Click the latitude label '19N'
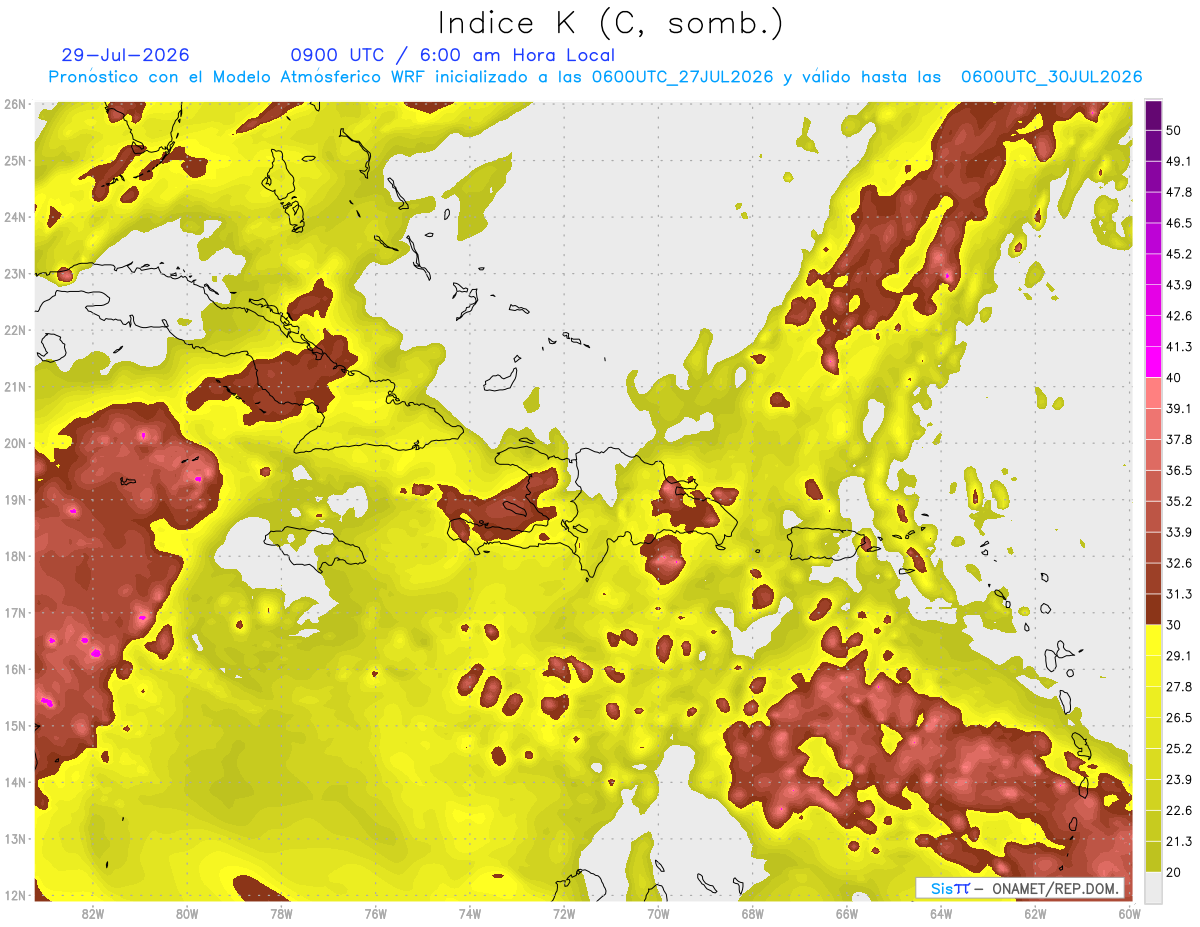This screenshot has height=927, width=1200. click(x=15, y=499)
